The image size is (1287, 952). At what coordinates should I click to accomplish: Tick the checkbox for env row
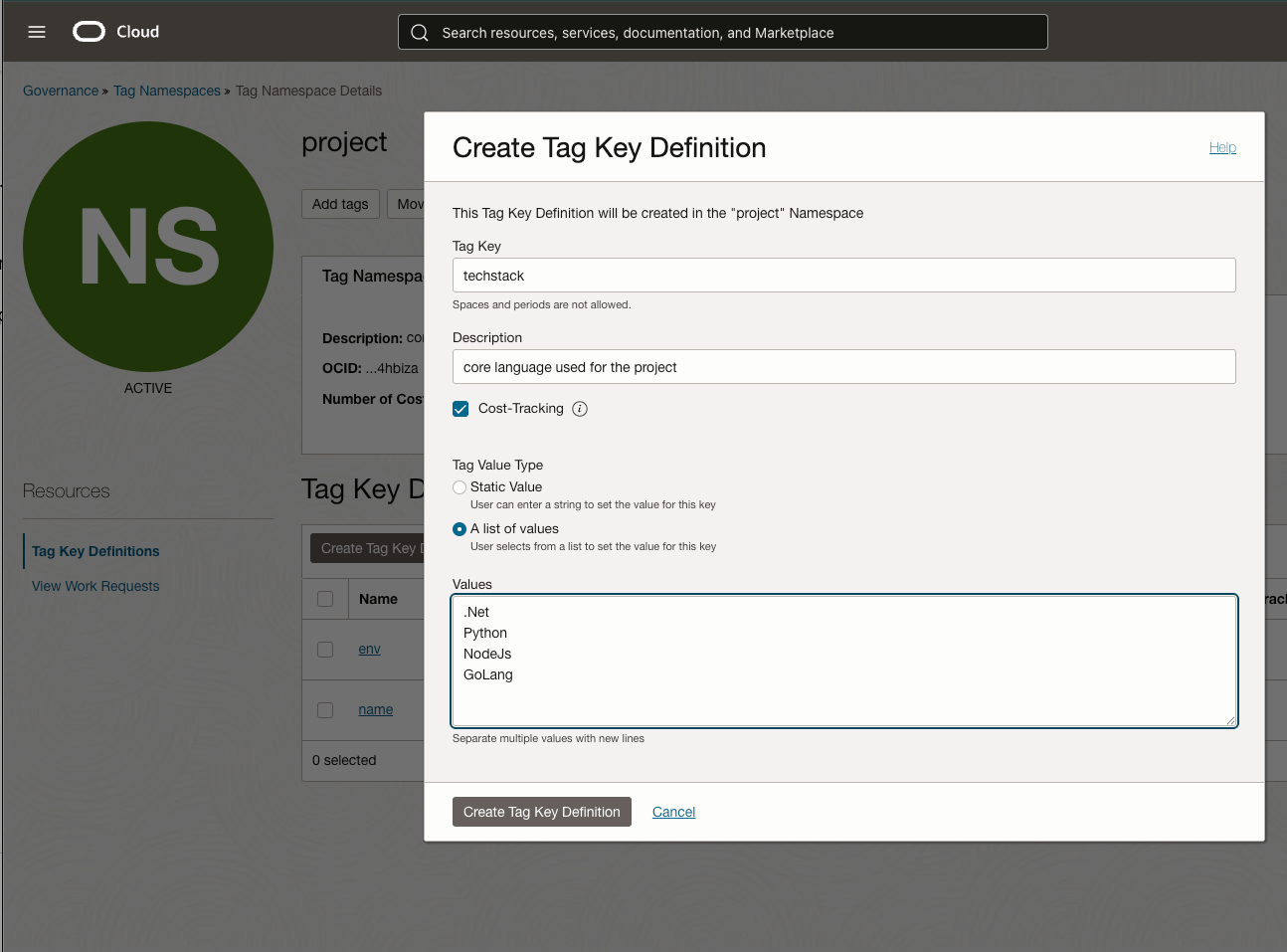[325, 650]
